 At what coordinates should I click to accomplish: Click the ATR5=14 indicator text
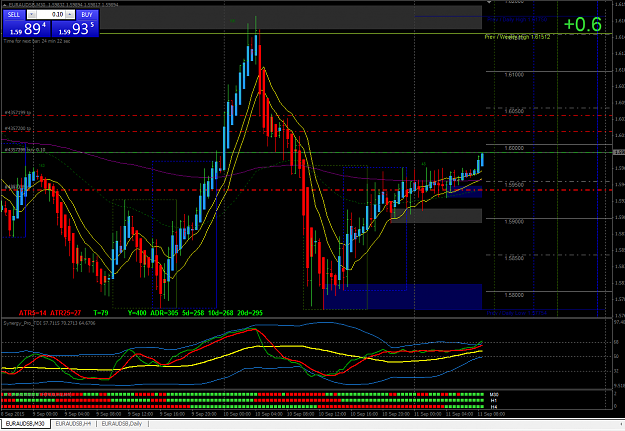33,313
